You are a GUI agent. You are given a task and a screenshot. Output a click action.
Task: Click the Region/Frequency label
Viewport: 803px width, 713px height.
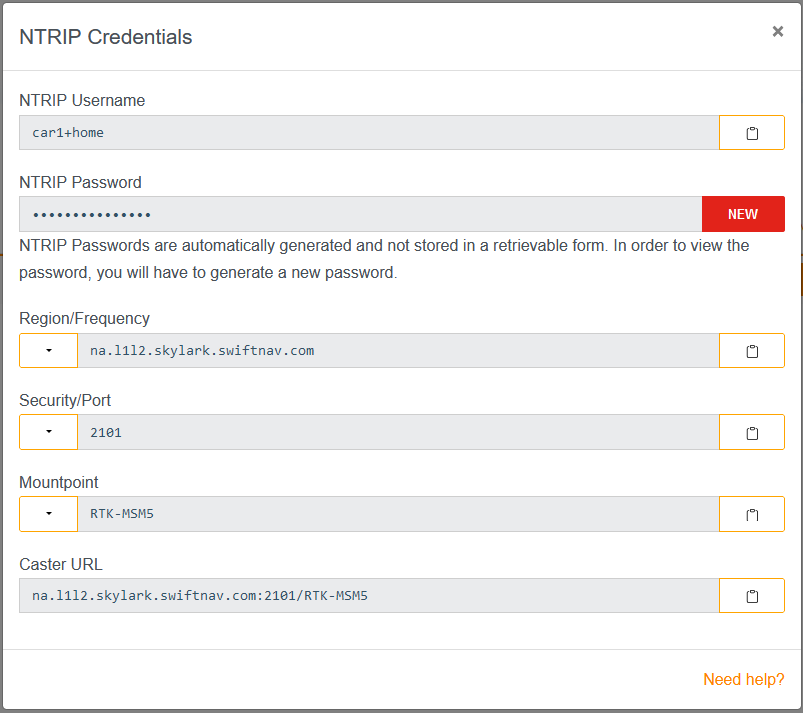click(84, 319)
